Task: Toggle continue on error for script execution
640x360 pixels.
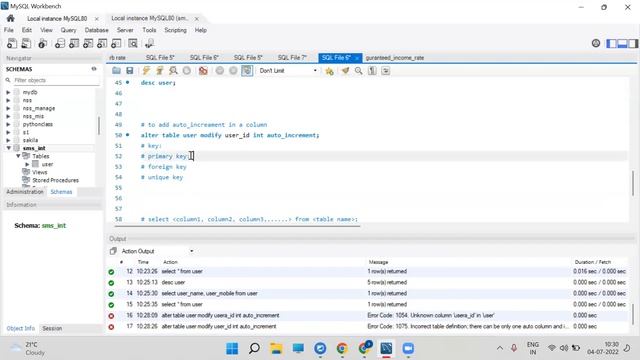Action: [203, 71]
